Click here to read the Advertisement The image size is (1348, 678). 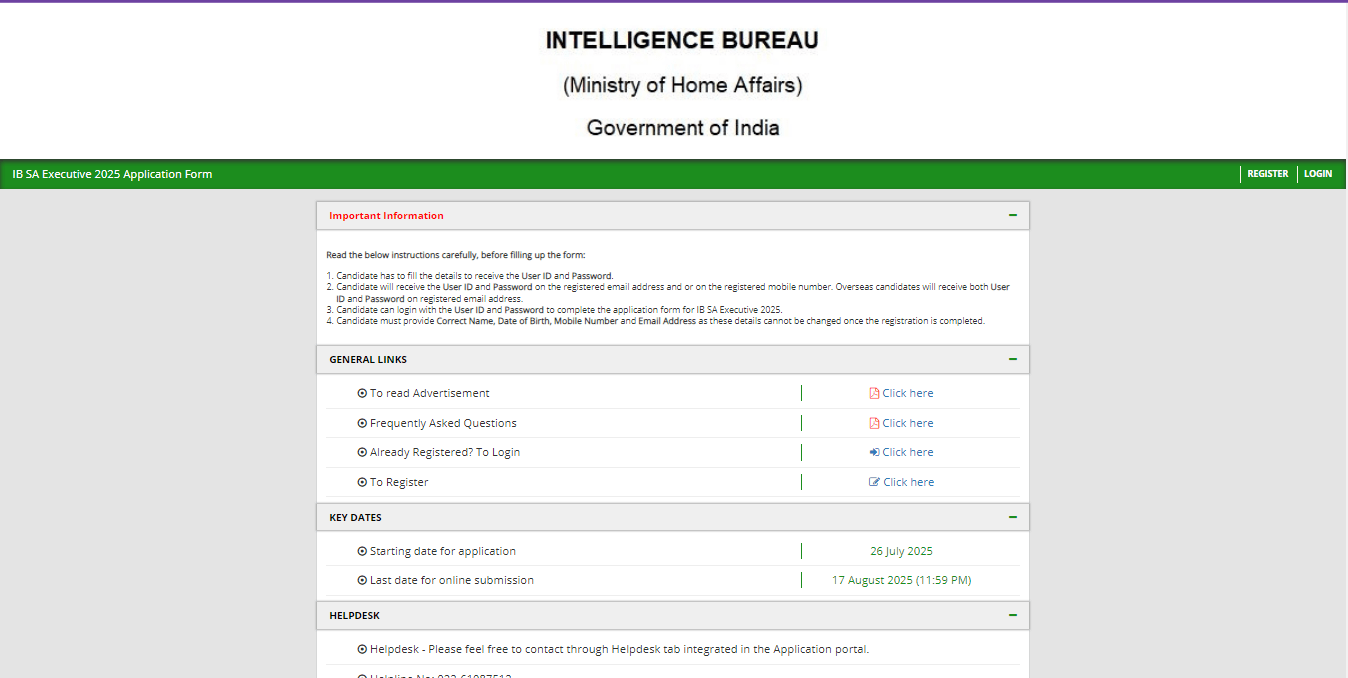(906, 392)
